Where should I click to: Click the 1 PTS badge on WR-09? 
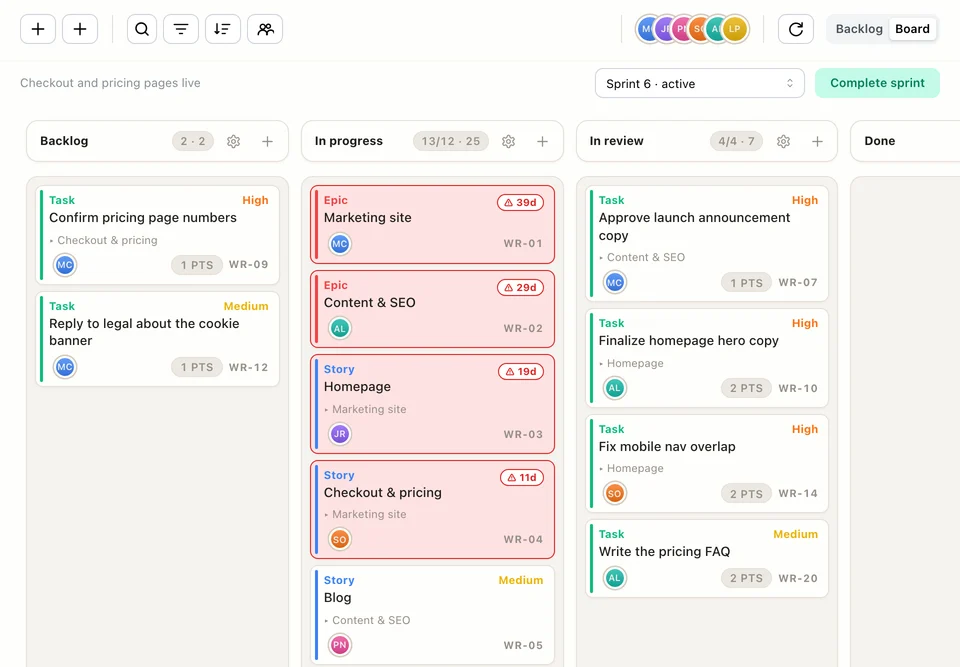[x=197, y=265]
